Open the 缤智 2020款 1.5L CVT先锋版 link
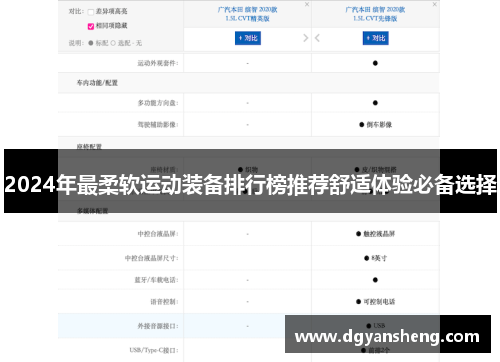500x362 pixels. coord(375,14)
